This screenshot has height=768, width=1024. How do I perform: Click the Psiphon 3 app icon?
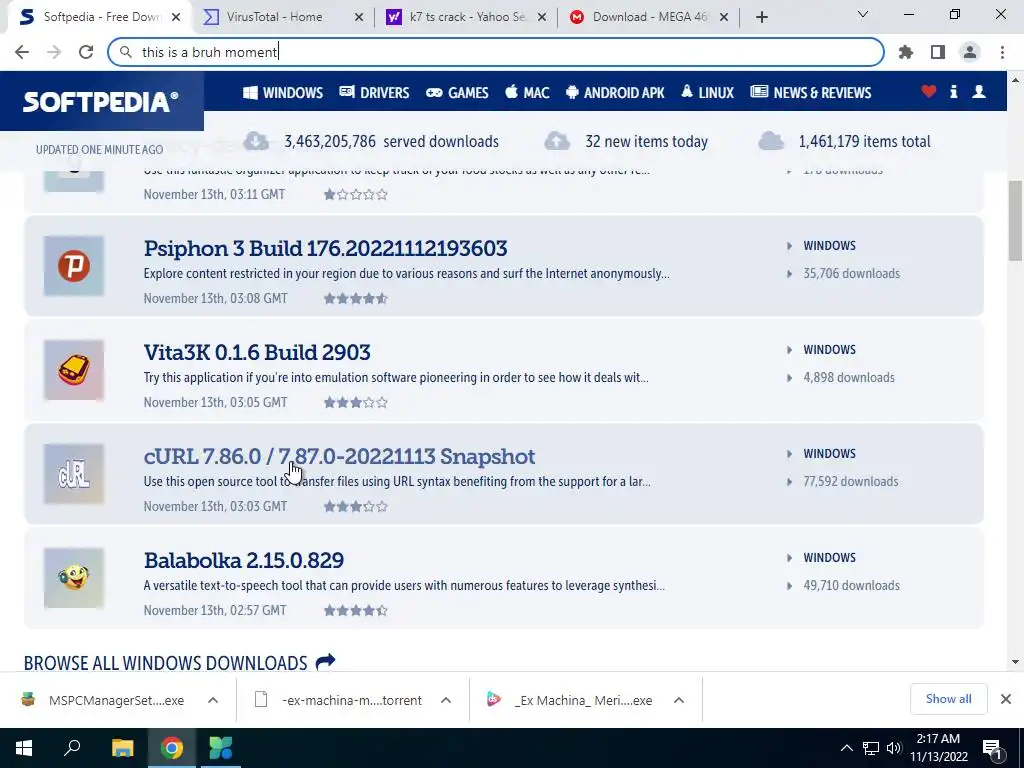coord(74,266)
